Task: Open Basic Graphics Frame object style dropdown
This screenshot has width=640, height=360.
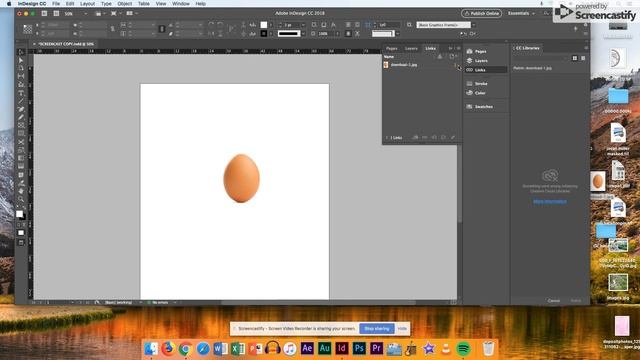Action: coord(473,25)
